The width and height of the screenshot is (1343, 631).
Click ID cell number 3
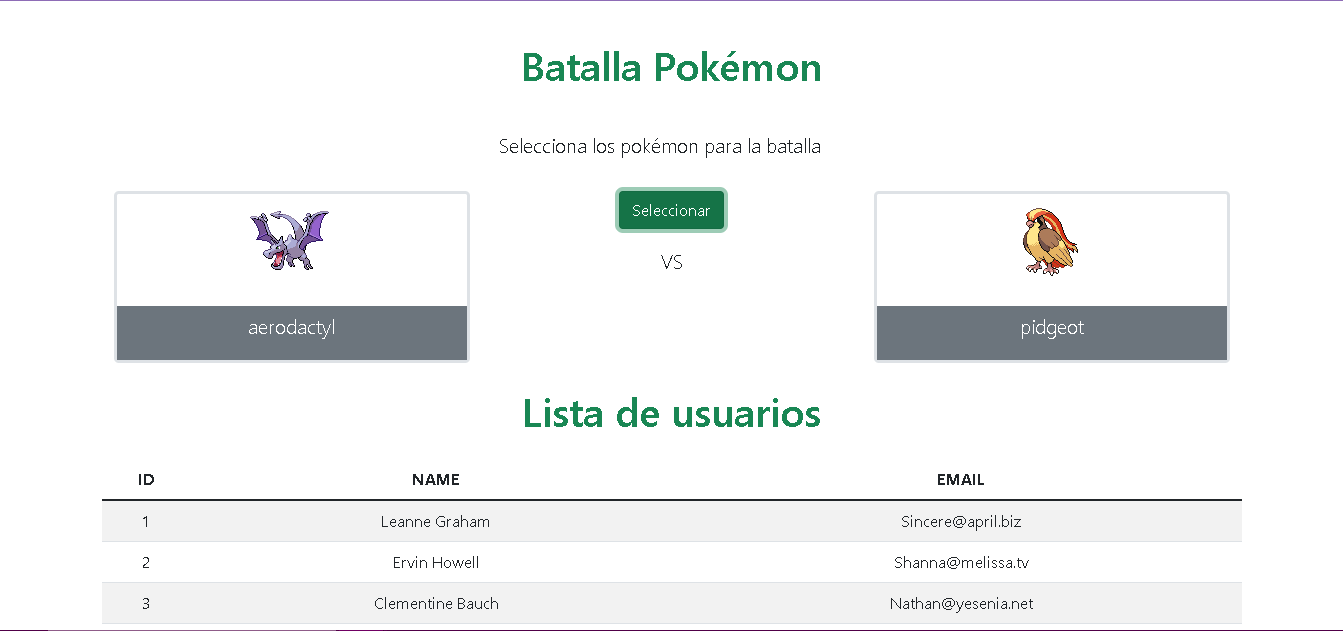coord(146,603)
